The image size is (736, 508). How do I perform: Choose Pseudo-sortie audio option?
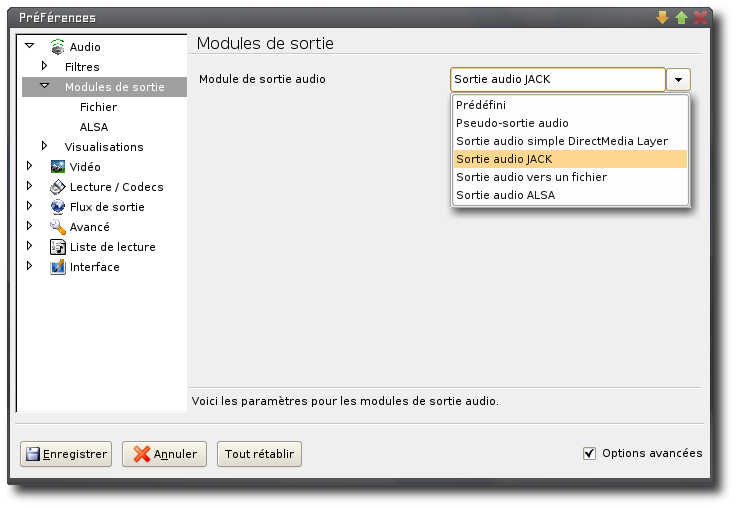click(570, 123)
